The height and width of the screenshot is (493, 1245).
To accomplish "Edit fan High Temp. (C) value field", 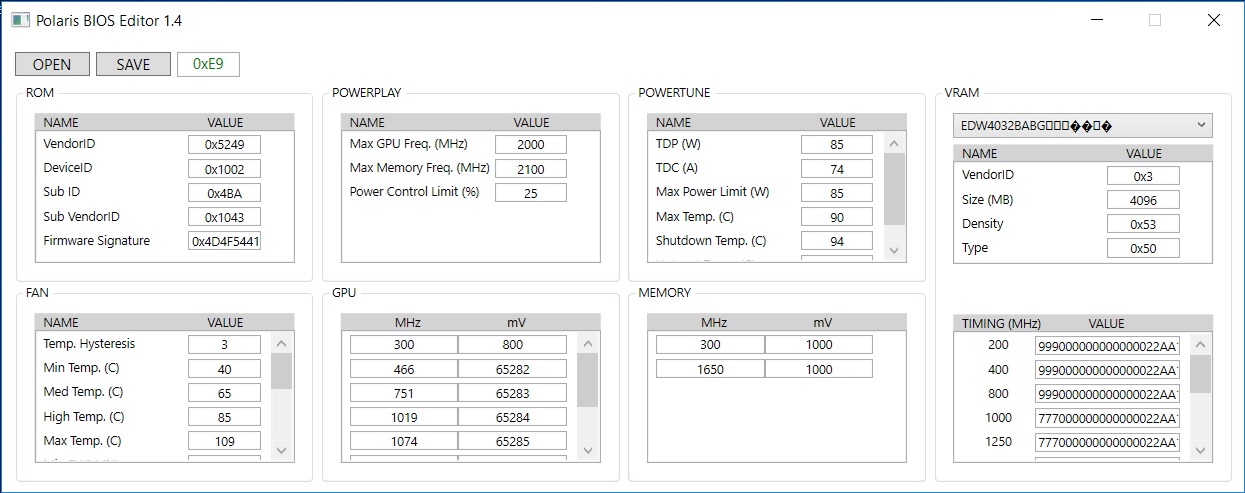I will pyautogui.click(x=224, y=417).
